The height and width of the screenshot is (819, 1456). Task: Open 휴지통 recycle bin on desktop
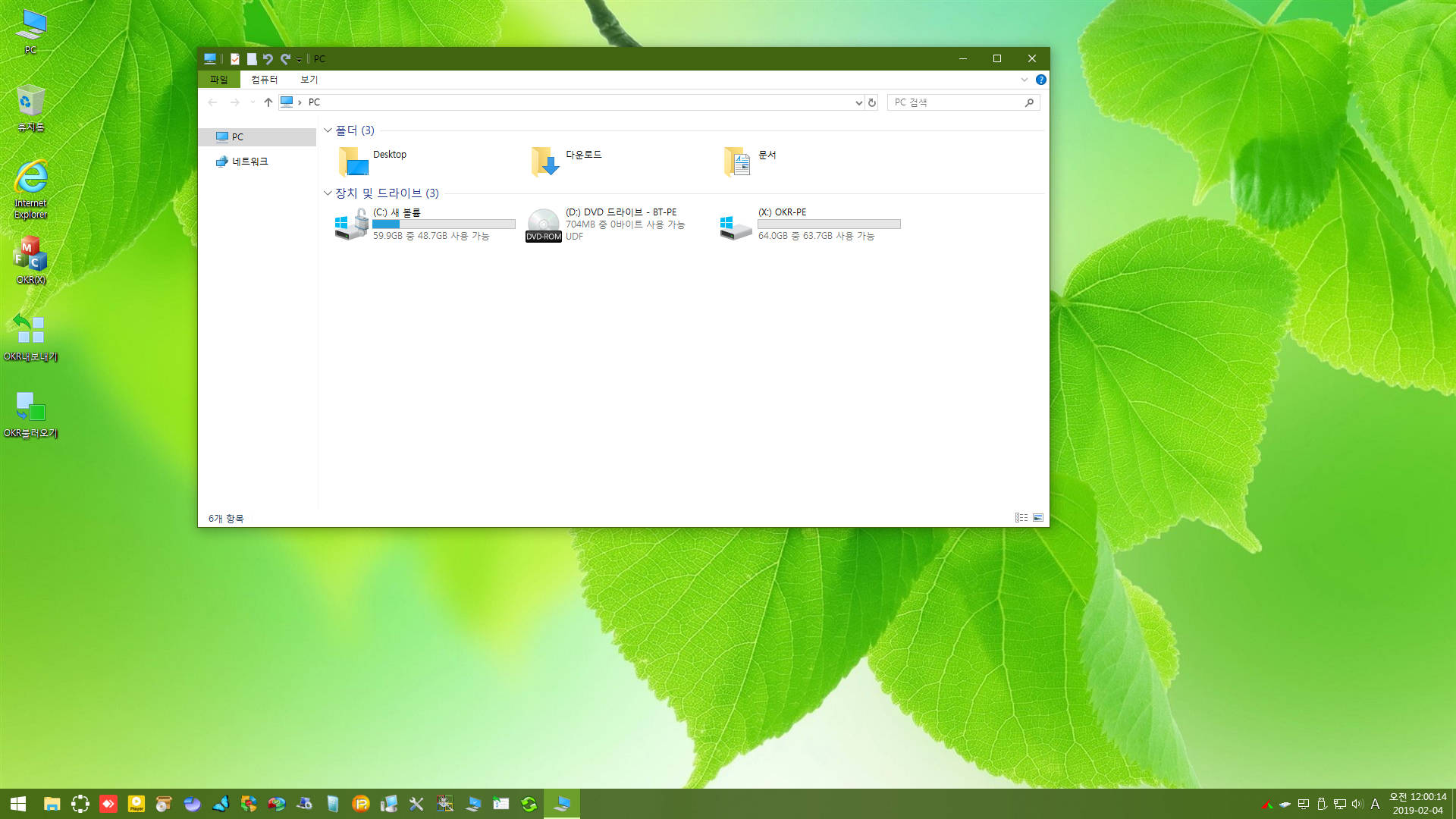pyautogui.click(x=30, y=108)
